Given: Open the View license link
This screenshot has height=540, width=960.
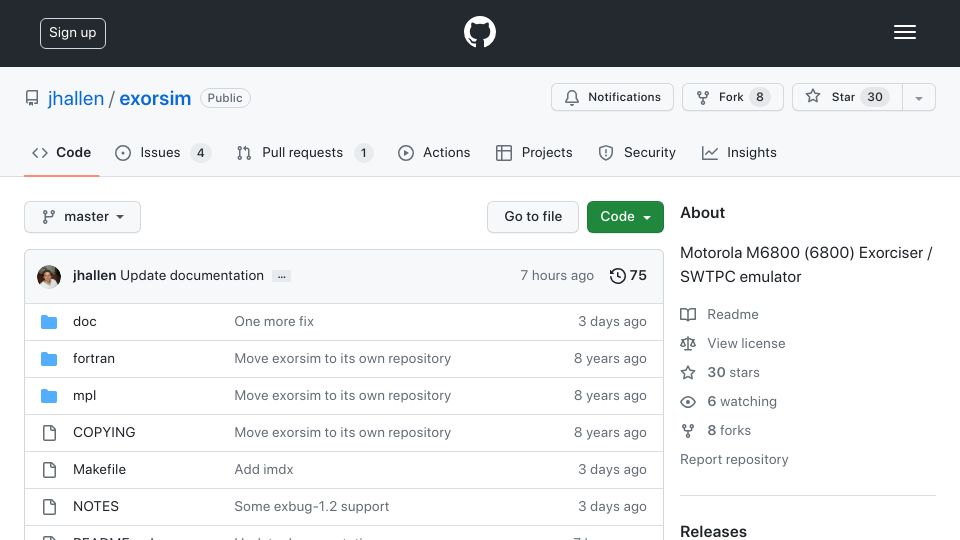Looking at the screenshot, I should point(746,343).
